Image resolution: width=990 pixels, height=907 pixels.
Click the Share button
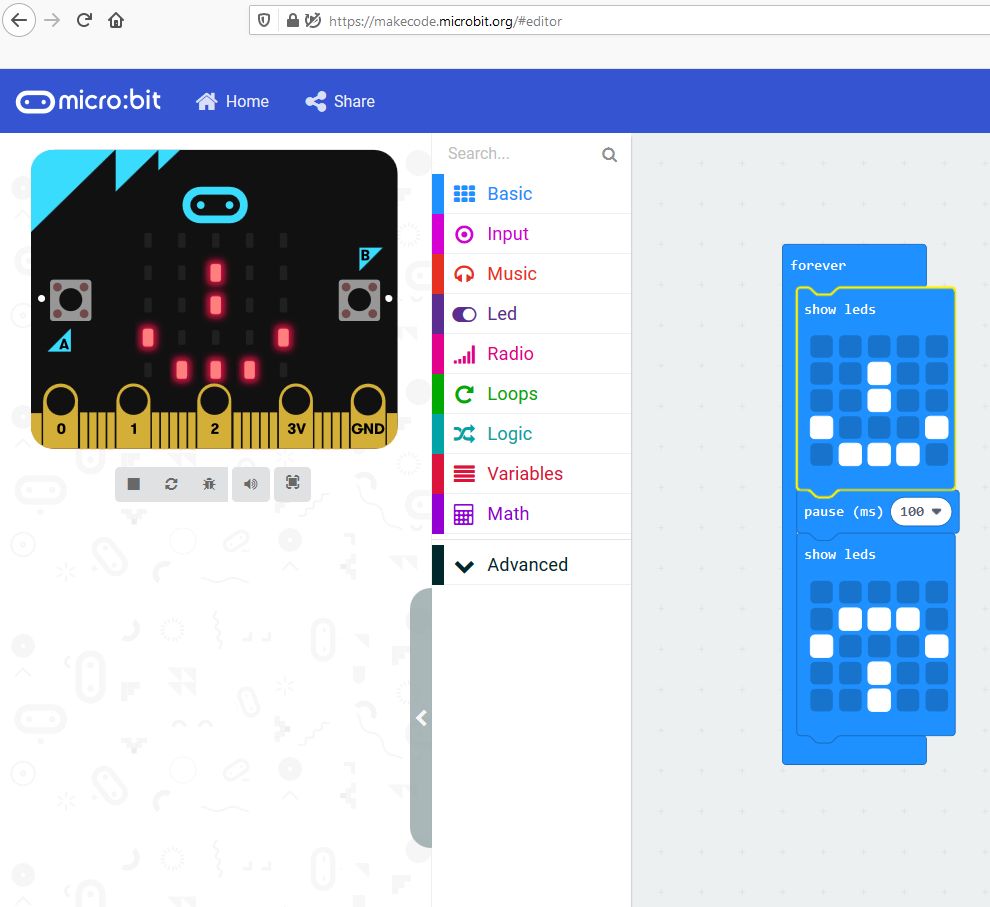click(x=340, y=101)
